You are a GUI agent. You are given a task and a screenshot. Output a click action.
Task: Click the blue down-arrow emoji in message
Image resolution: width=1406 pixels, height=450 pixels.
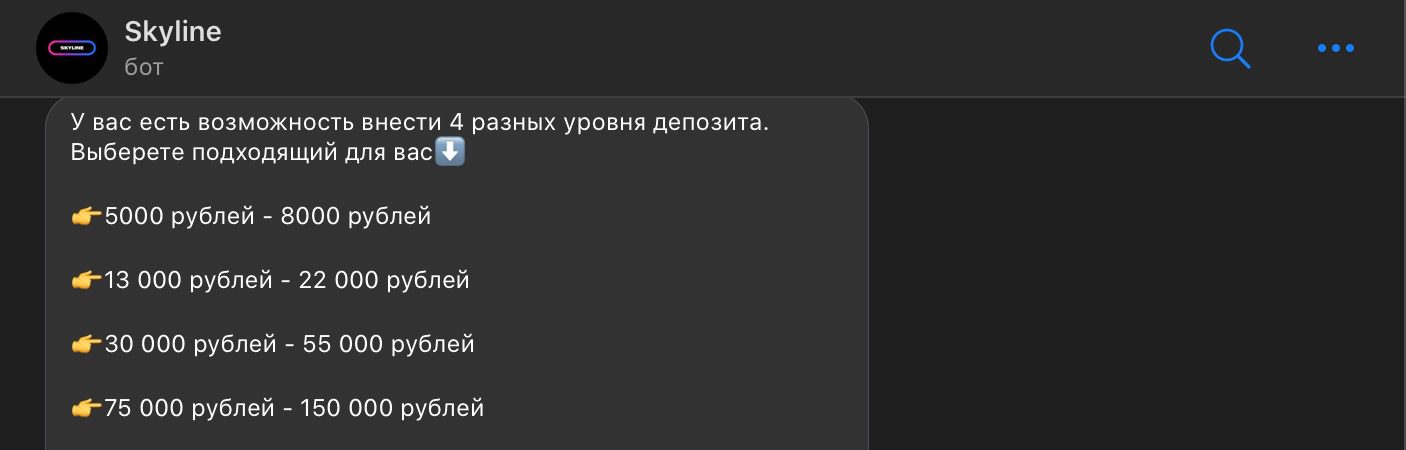pyautogui.click(x=450, y=153)
